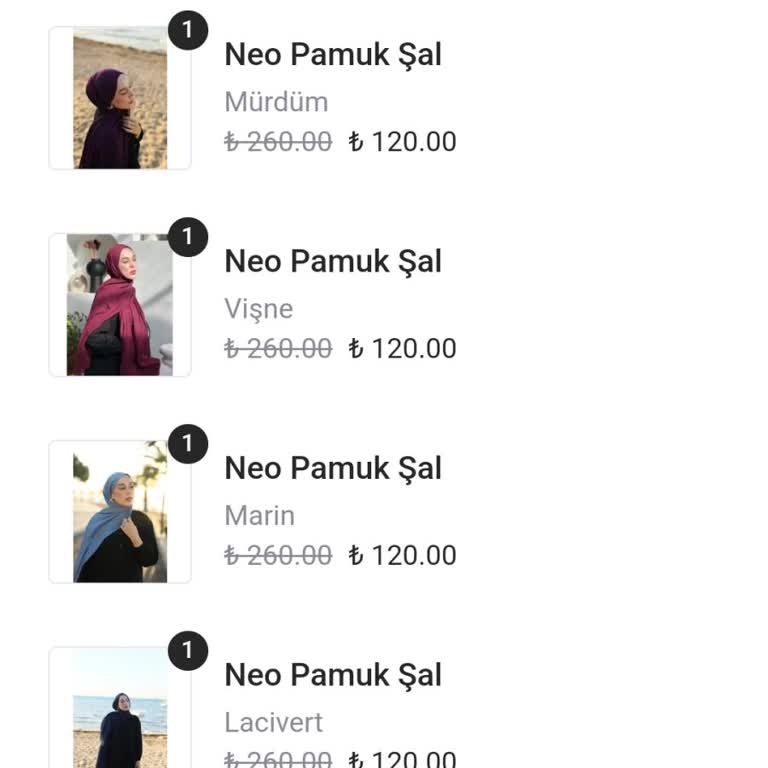The width and height of the screenshot is (768, 768).
Task: Open the Neo Pamuk Şal title above Marin
Action: pyautogui.click(x=333, y=468)
